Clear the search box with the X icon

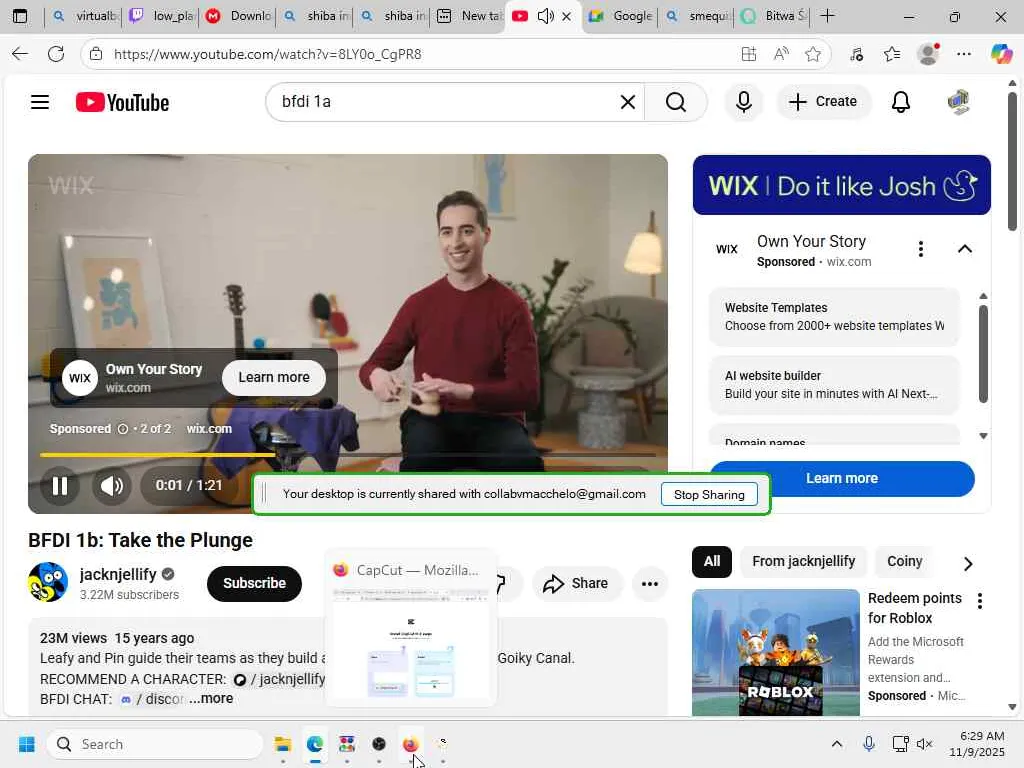coord(628,102)
